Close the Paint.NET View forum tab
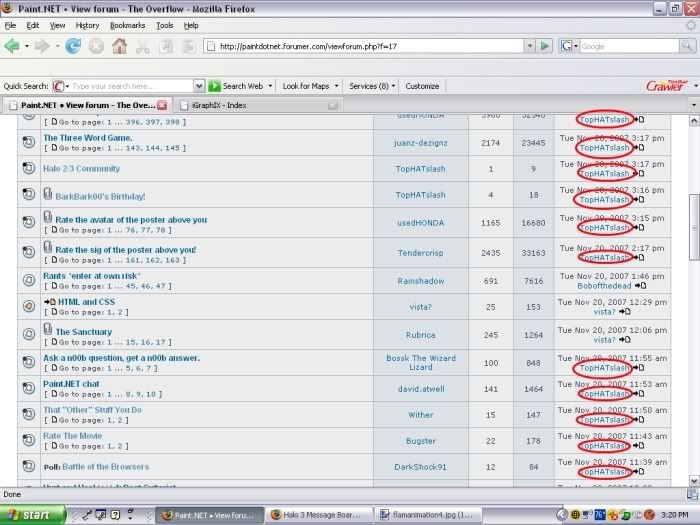 (162, 105)
